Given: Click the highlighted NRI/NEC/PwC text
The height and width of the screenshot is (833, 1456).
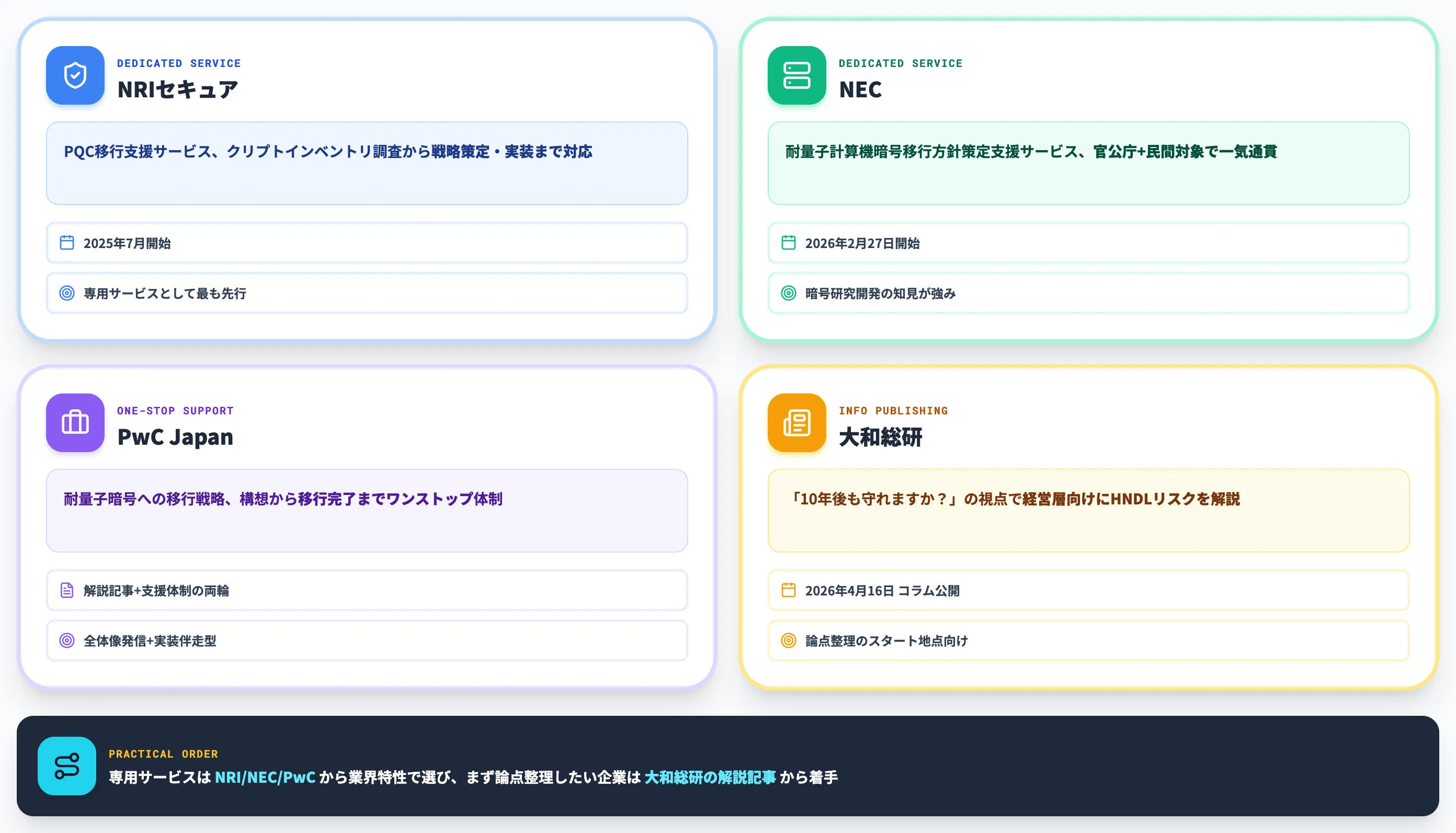Looking at the screenshot, I should (265, 778).
